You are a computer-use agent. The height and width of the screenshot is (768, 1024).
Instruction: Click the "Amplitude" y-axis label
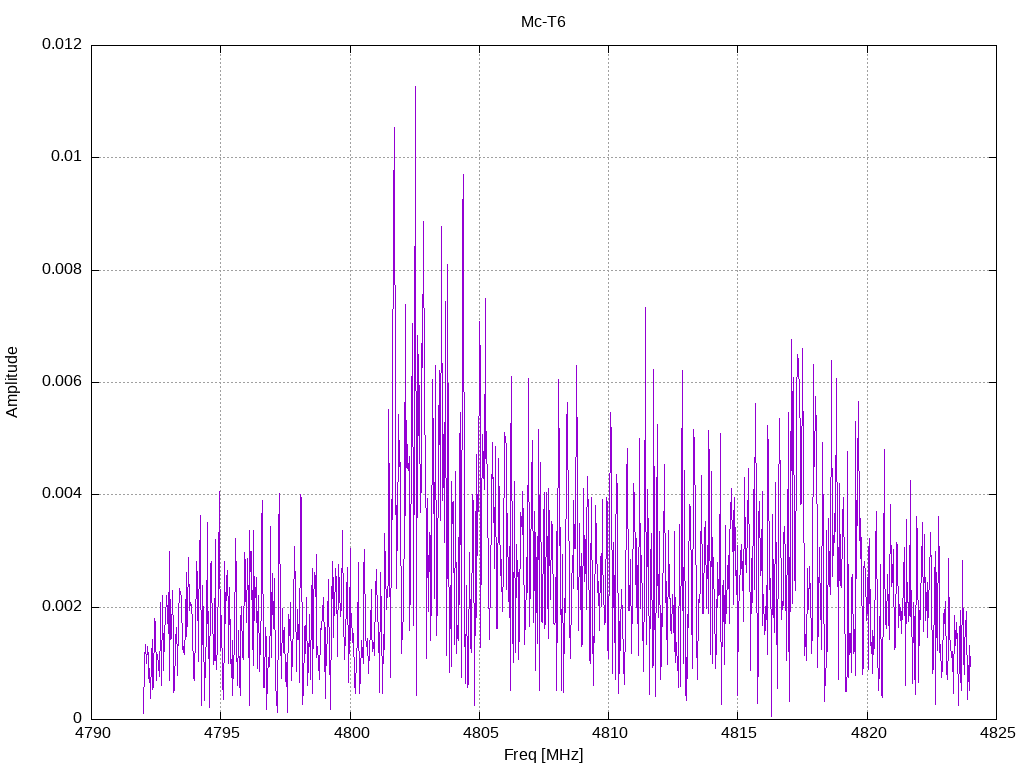coord(12,382)
